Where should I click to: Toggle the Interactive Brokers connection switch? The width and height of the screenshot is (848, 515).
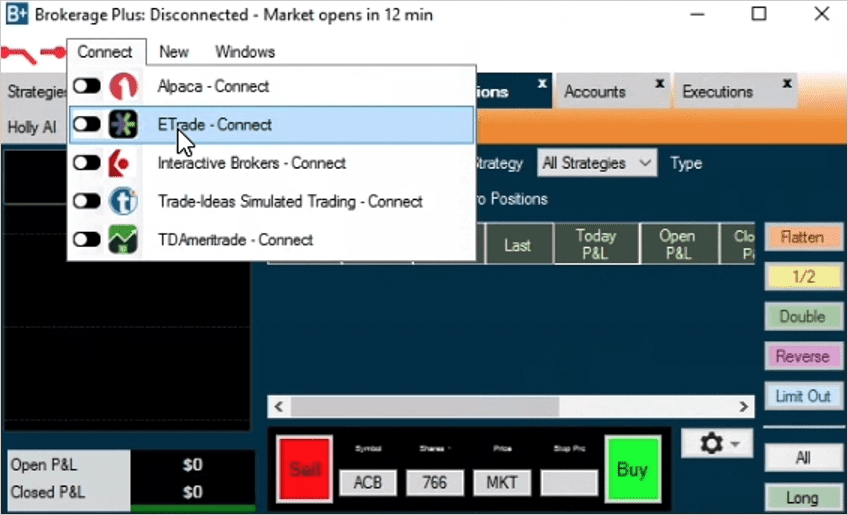coord(87,163)
